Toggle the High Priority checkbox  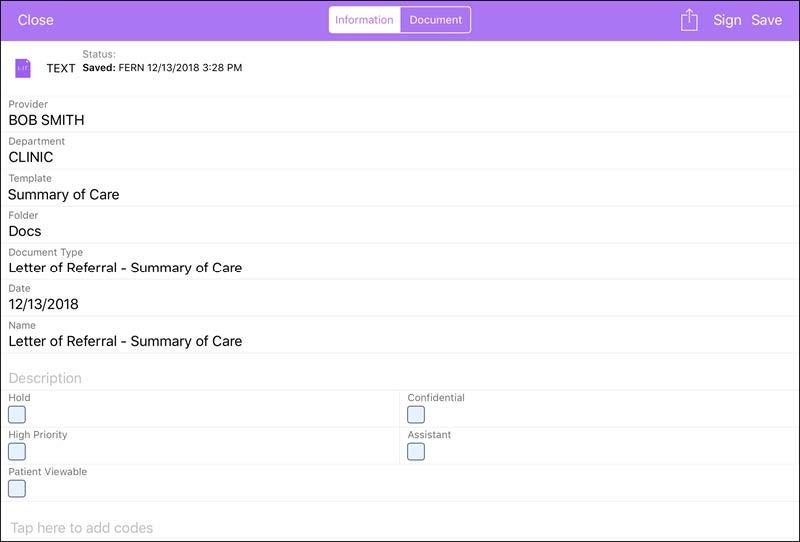click(x=17, y=452)
